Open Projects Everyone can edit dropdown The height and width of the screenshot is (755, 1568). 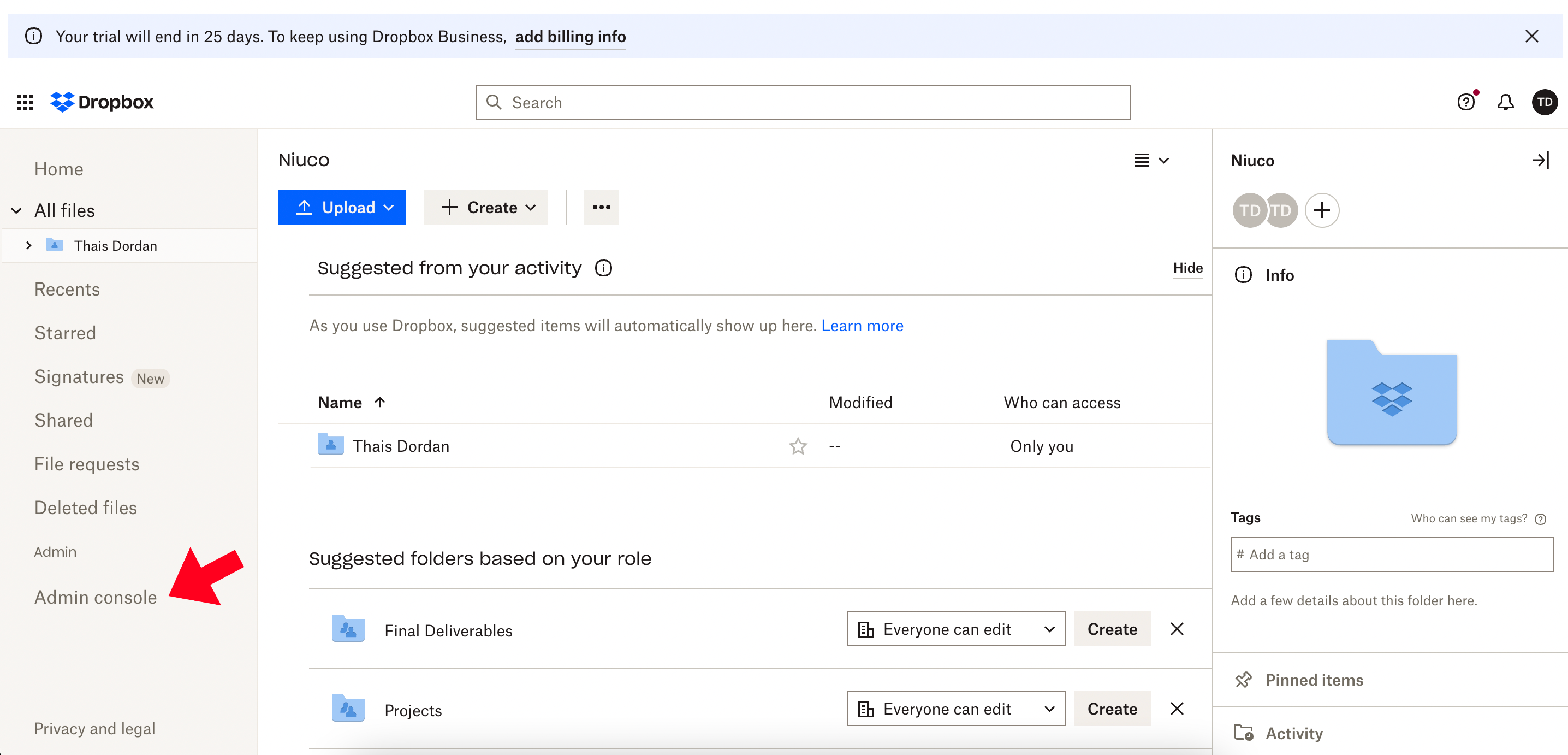click(x=955, y=709)
